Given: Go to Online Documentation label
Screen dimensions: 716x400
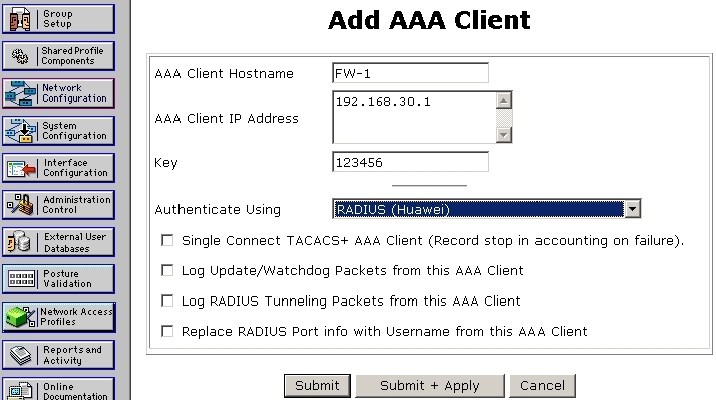Looking at the screenshot, I should [75, 391].
